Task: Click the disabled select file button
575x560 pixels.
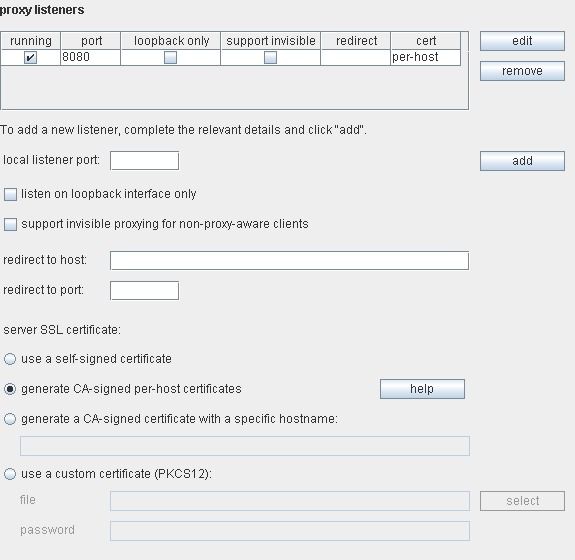Action: pos(522,501)
